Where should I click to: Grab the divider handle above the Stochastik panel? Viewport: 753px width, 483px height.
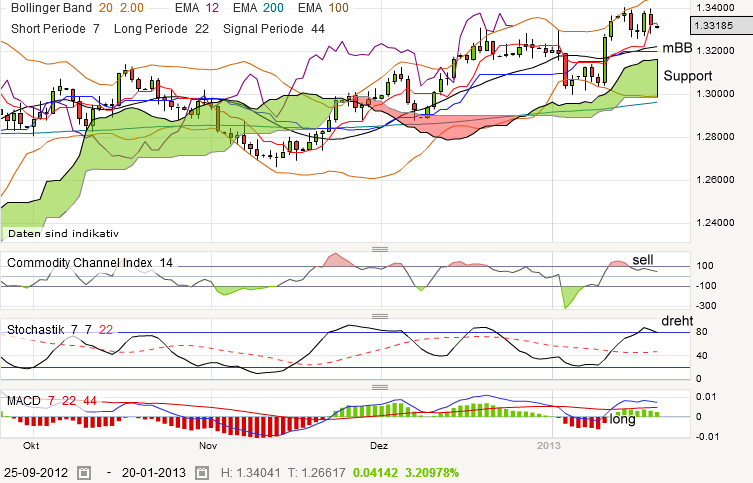pos(380,316)
